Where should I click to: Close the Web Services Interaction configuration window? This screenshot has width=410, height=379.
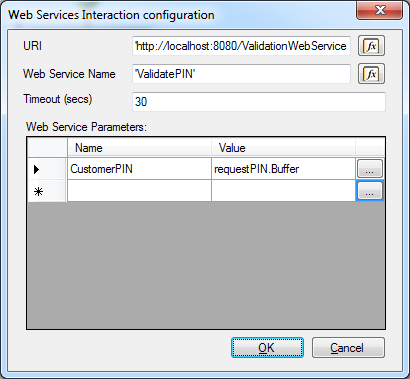(x=380, y=10)
